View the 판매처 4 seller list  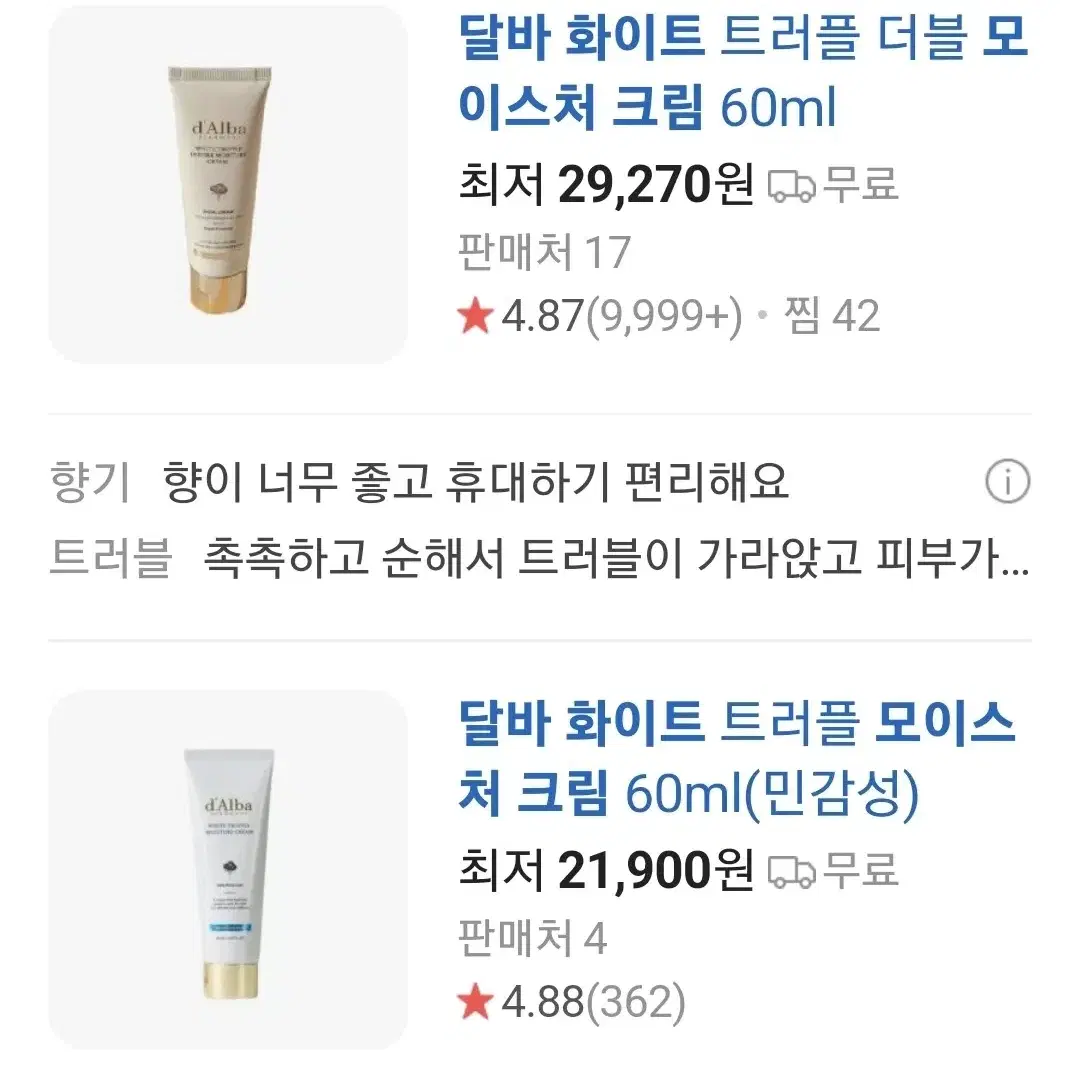532,937
